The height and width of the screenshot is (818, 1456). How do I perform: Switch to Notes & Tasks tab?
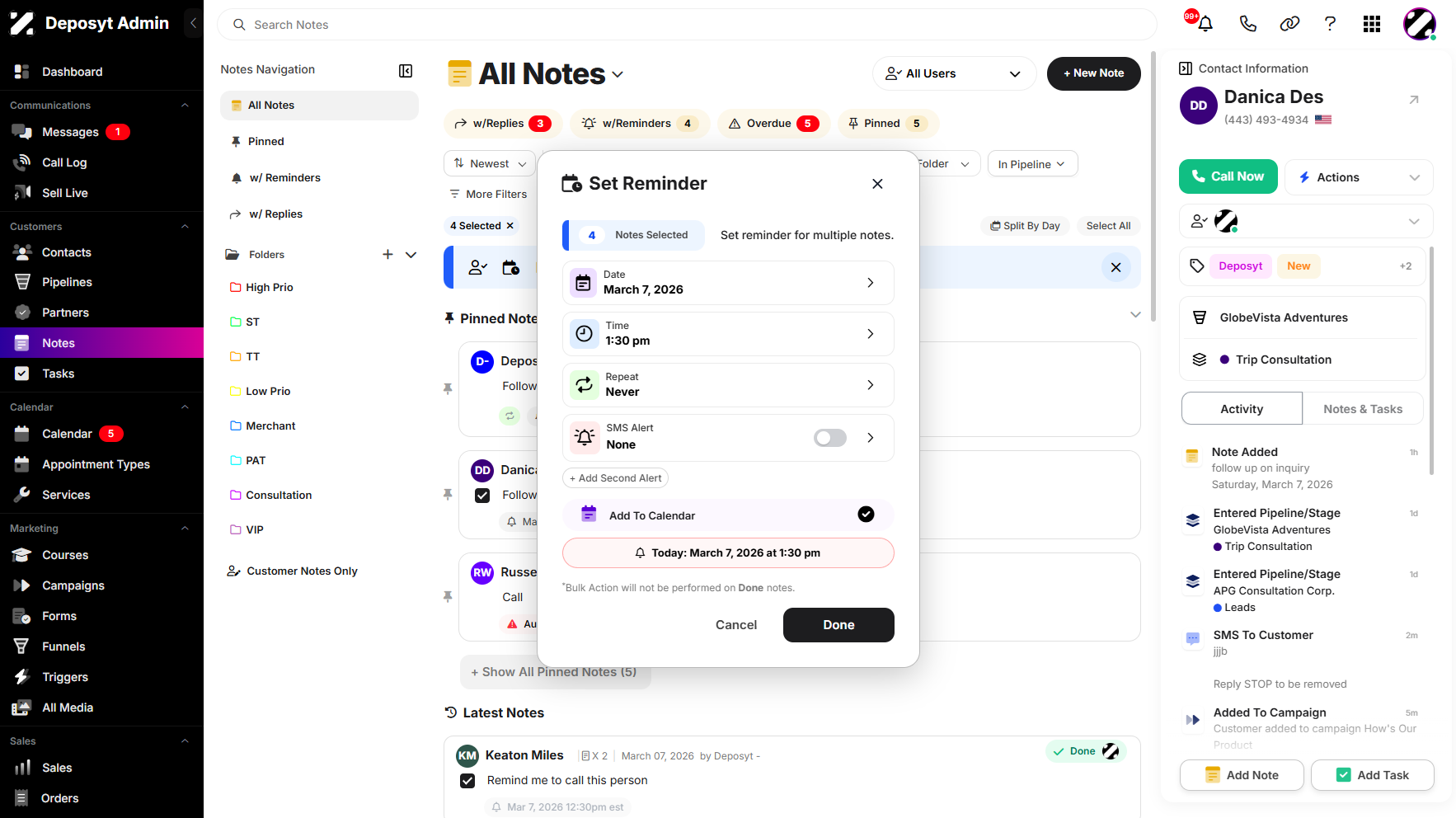point(1363,409)
